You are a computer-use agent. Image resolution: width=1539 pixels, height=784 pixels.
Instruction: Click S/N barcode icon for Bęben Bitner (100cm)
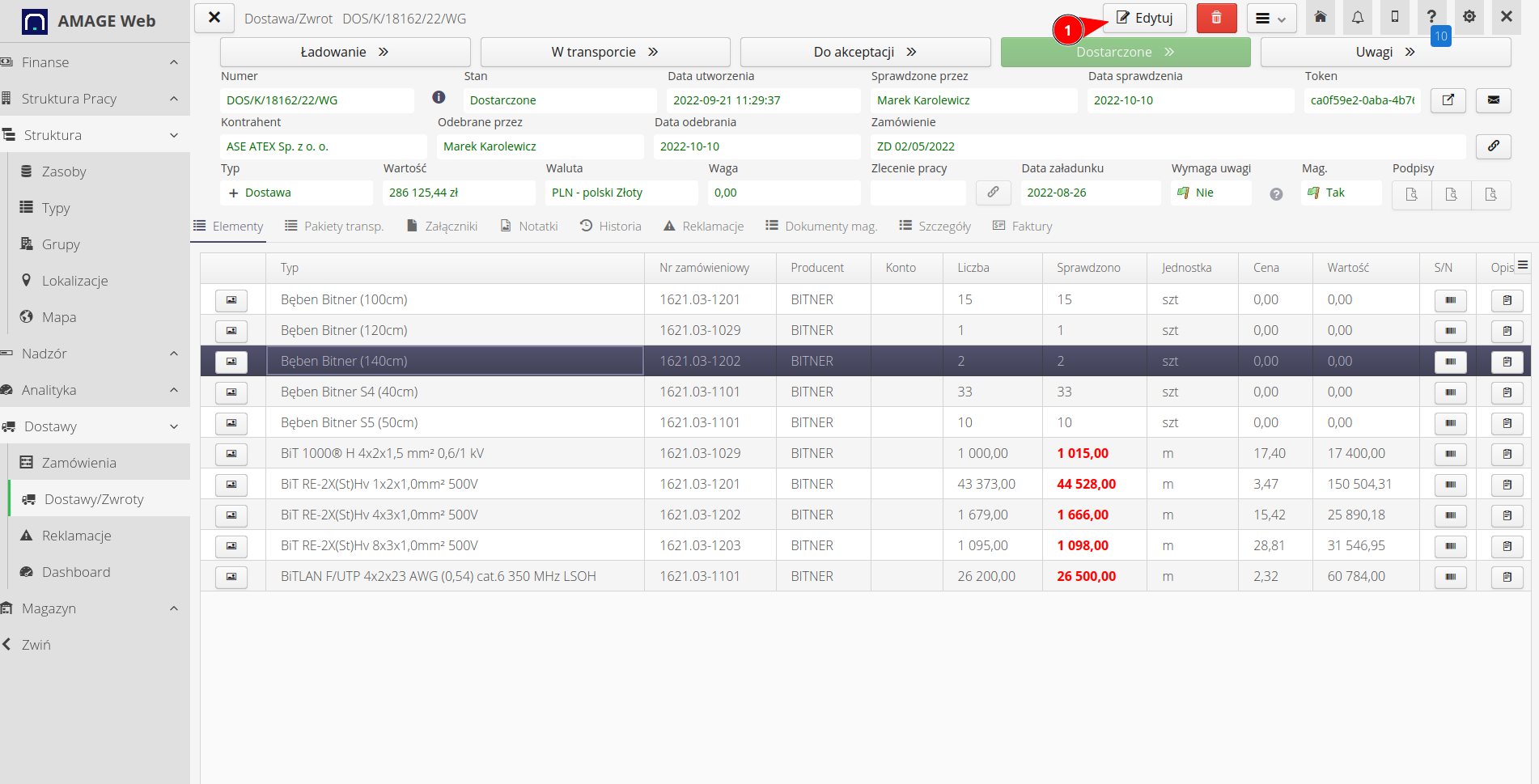coord(1450,300)
